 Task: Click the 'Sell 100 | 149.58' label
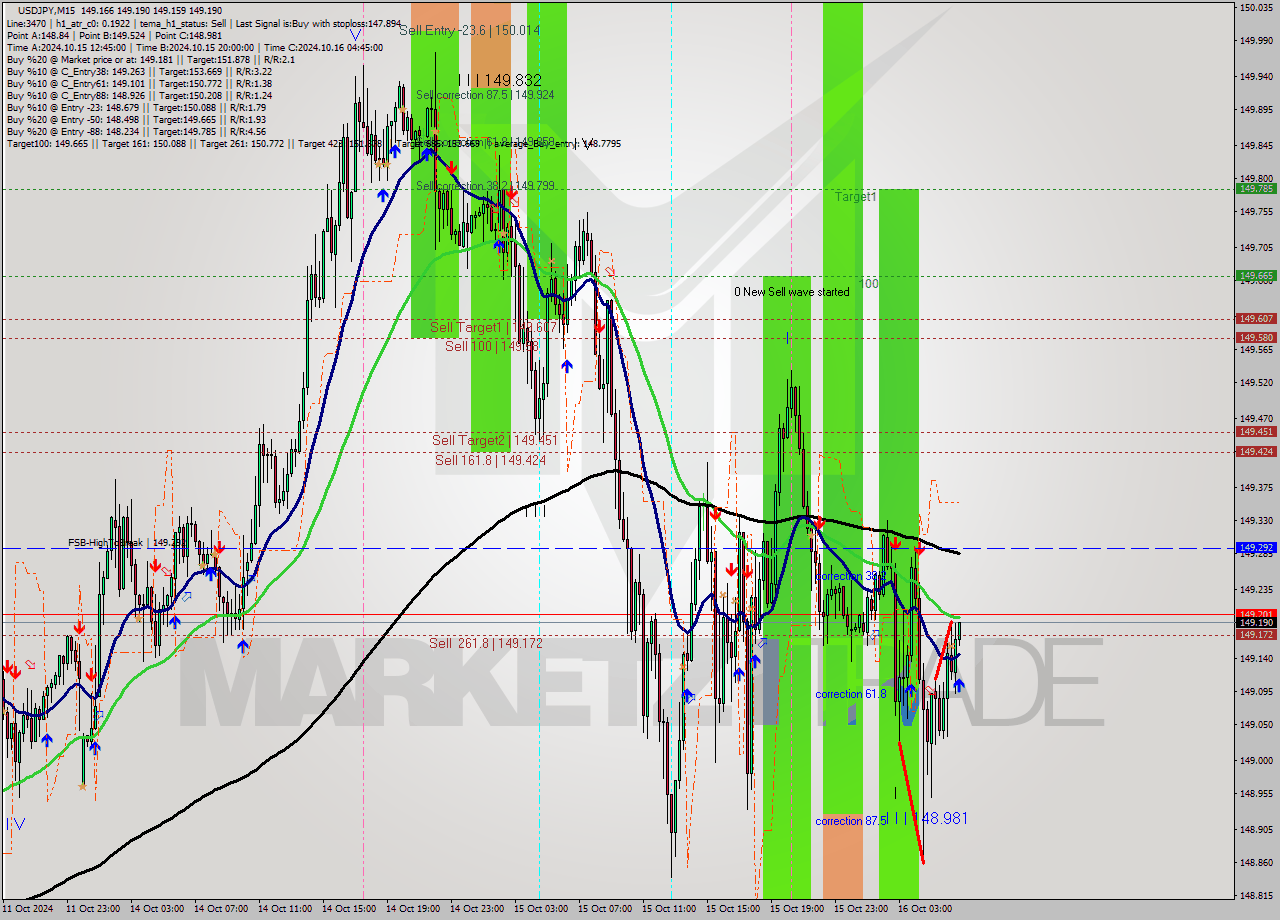(492, 346)
